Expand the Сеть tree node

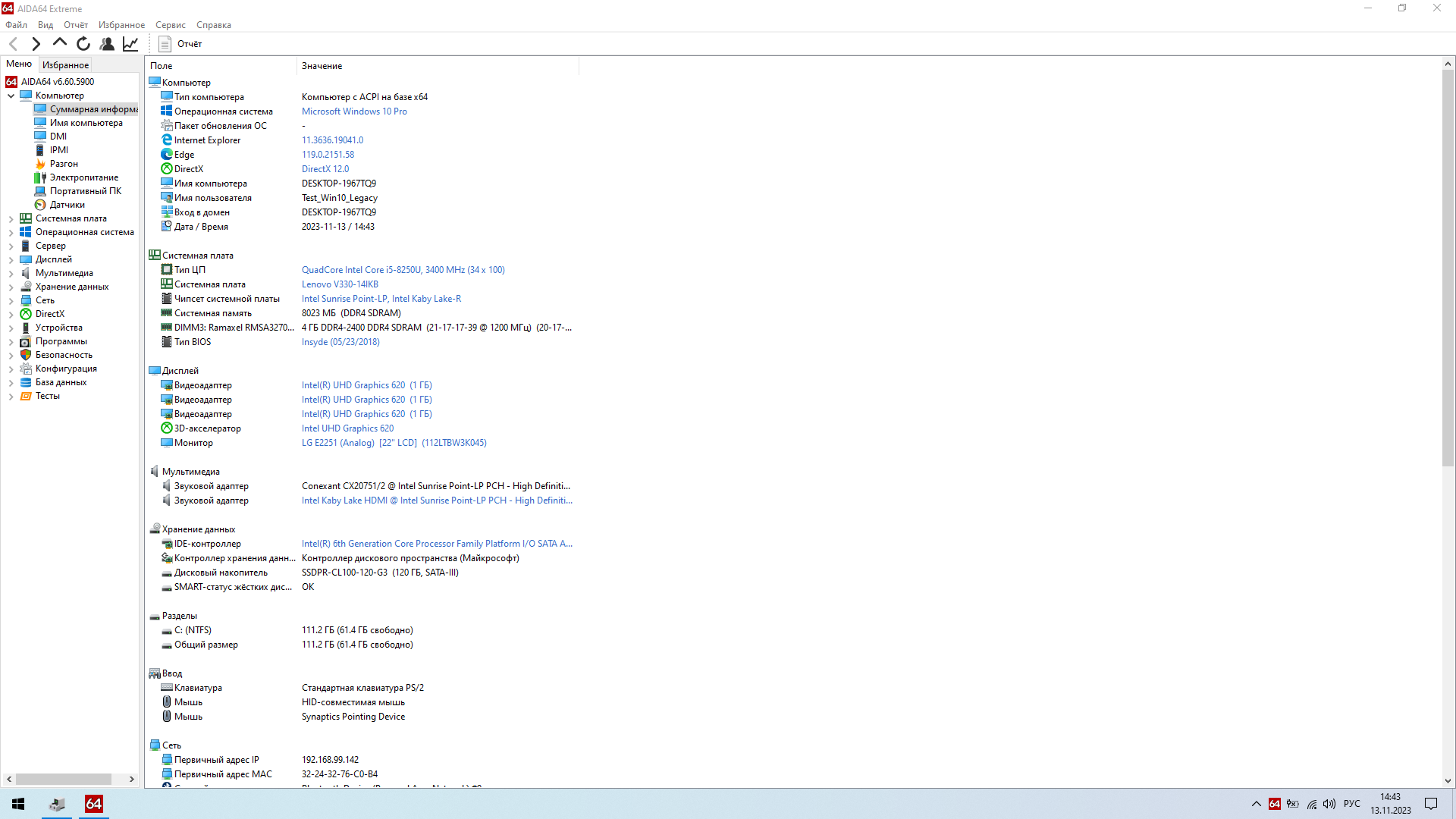(11, 300)
